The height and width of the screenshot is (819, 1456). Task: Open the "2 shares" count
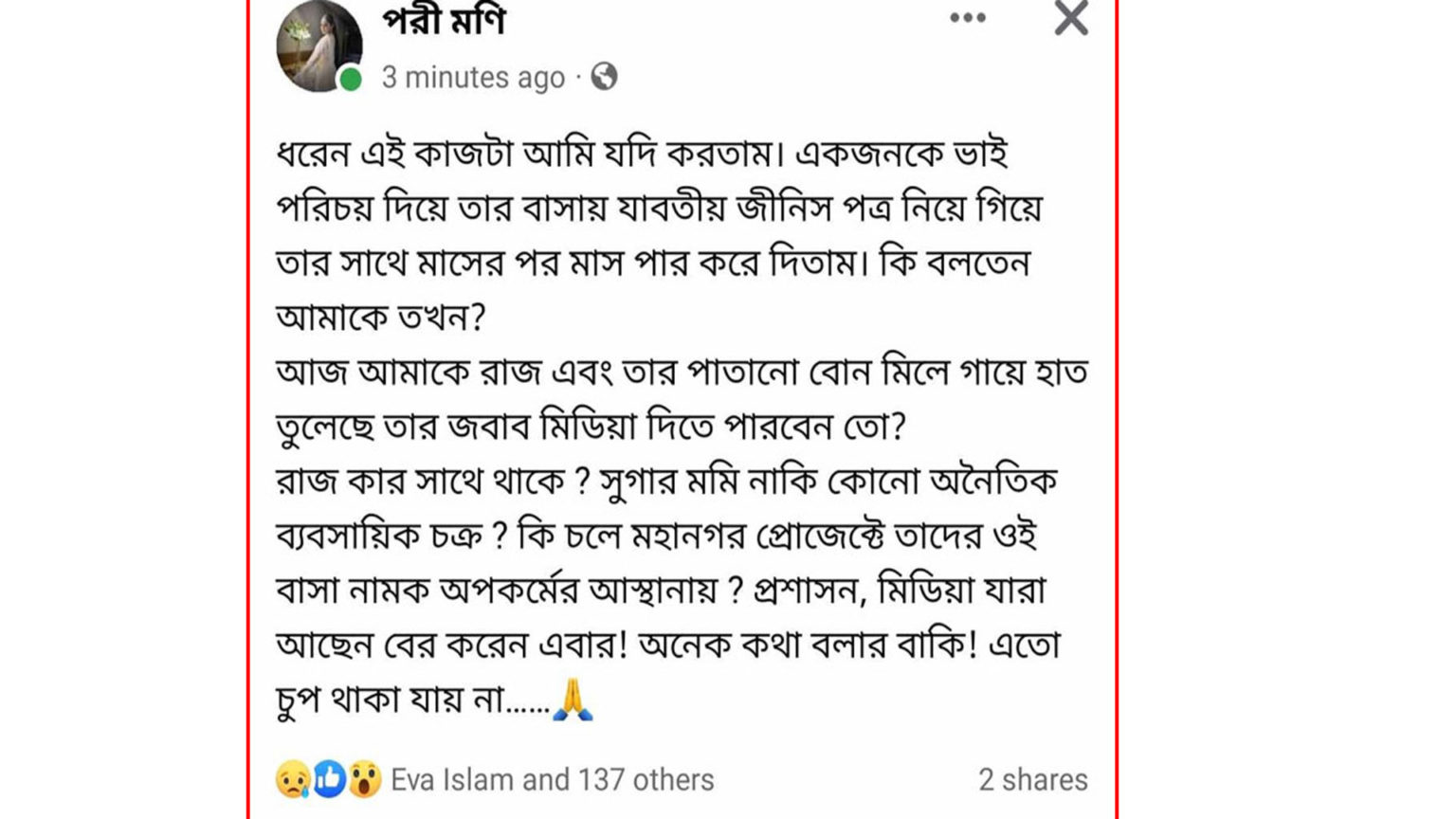point(1033,780)
